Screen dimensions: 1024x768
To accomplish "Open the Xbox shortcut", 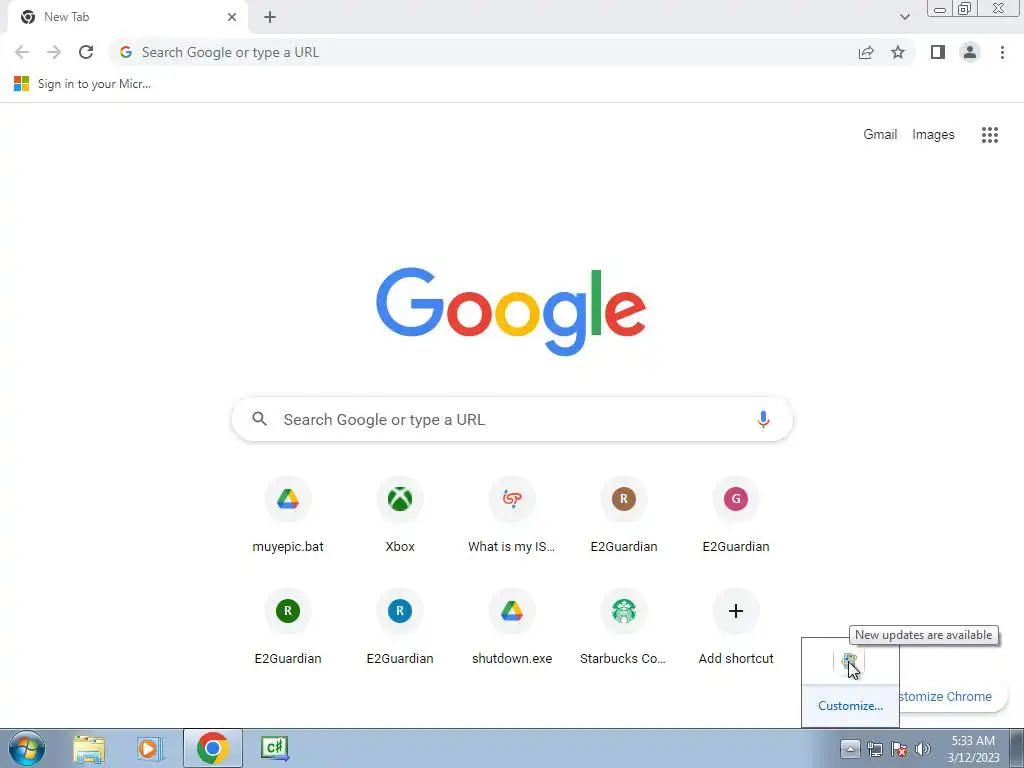I will tap(400, 516).
